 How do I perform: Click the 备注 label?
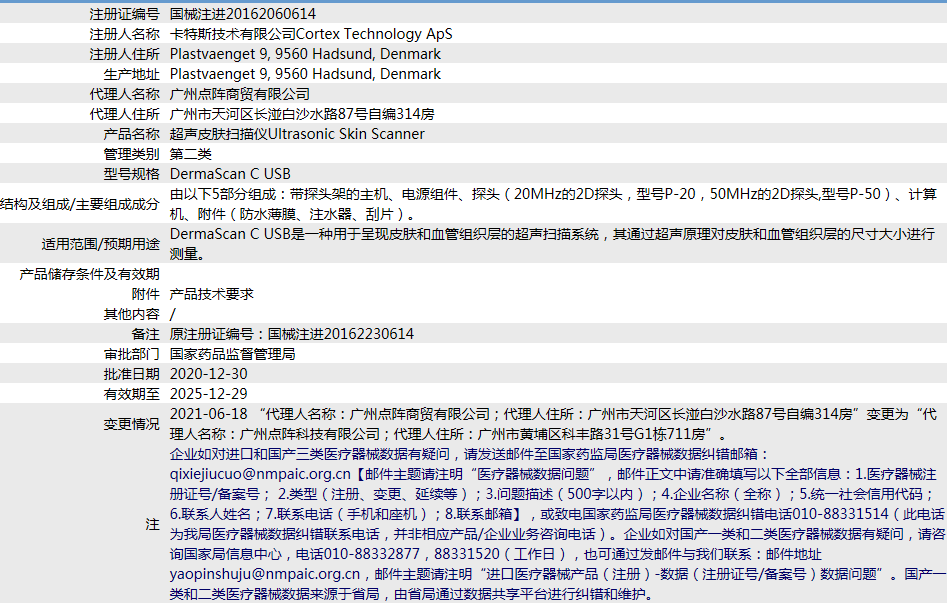[145, 334]
